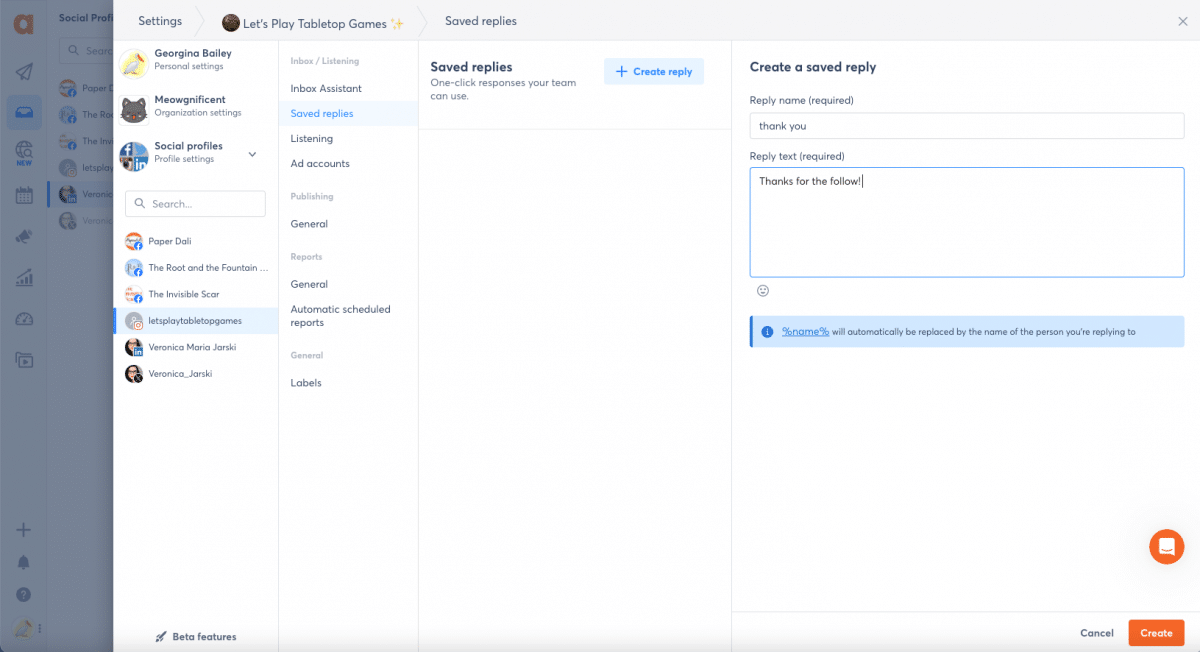The height and width of the screenshot is (652, 1200).
Task: Click the paper plane publish icon
Action: pos(24,71)
